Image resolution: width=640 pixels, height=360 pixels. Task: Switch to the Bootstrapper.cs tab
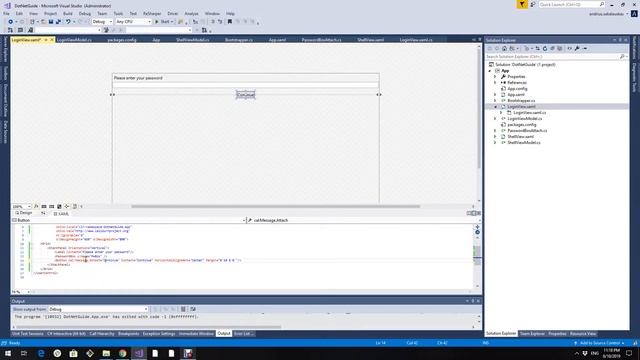tap(239, 40)
